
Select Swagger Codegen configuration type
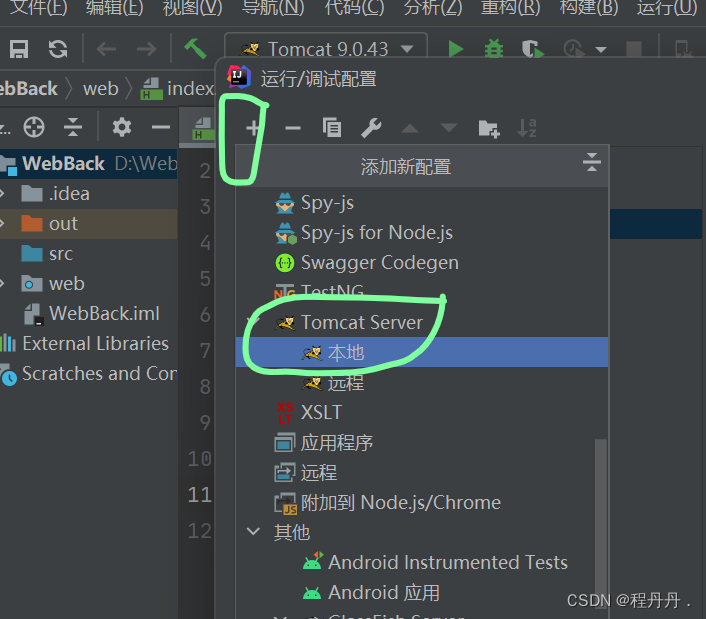pyautogui.click(x=422, y=263)
